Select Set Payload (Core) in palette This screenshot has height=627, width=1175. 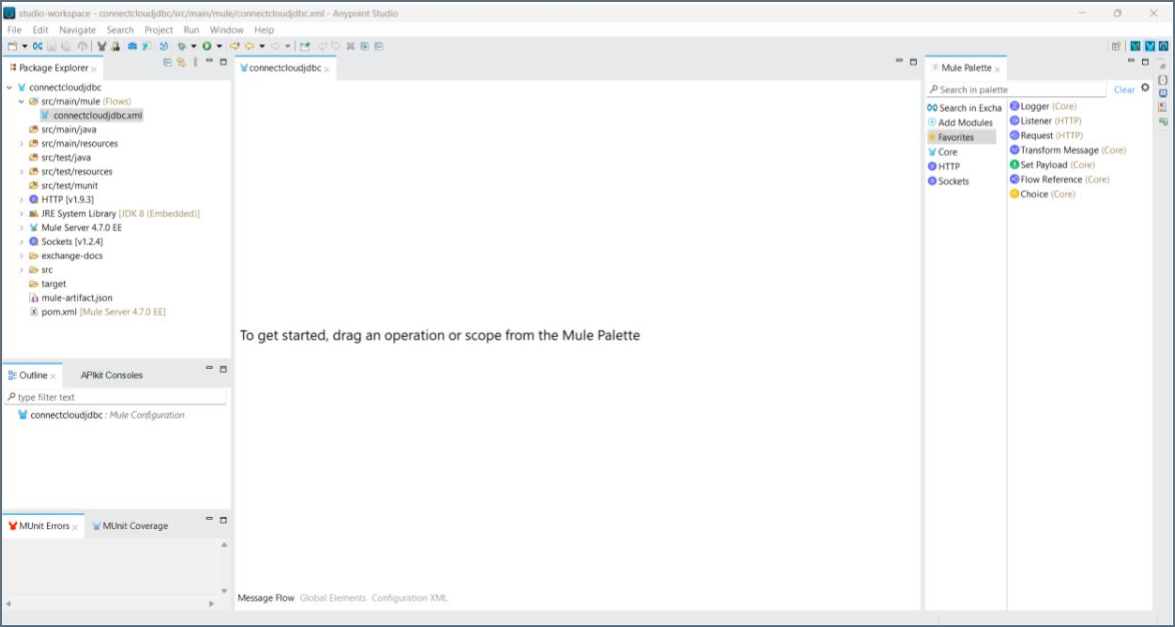1052,165
